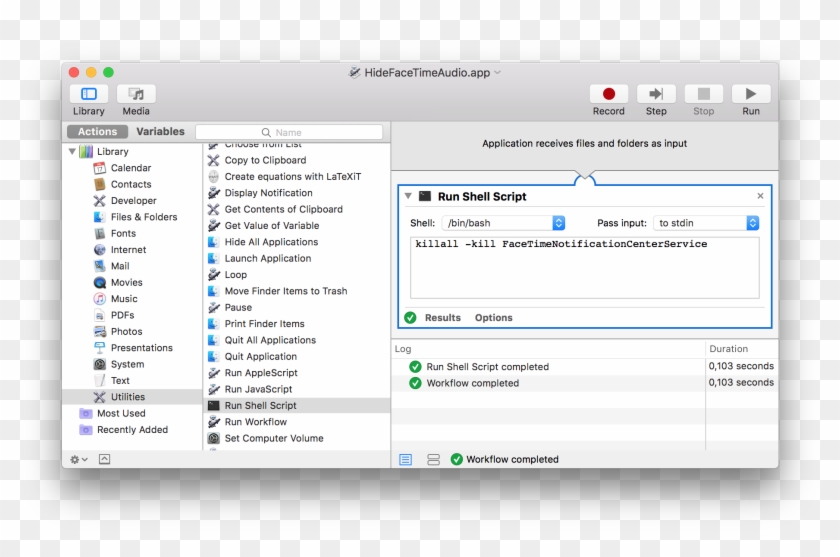This screenshot has width=840, height=557.
Task: Select the Developer category
Action: (133, 201)
